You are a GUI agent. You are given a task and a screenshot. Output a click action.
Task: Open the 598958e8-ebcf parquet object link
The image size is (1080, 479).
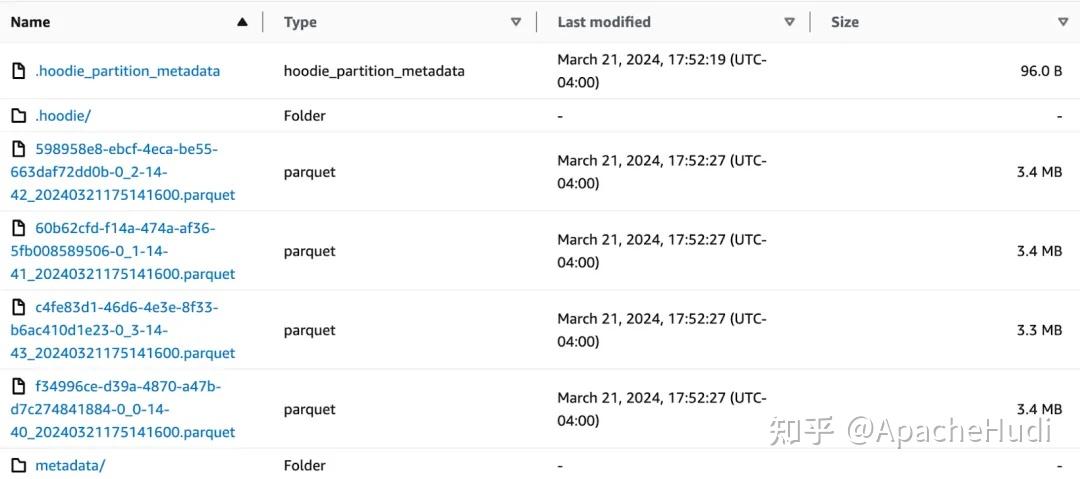[x=123, y=172]
